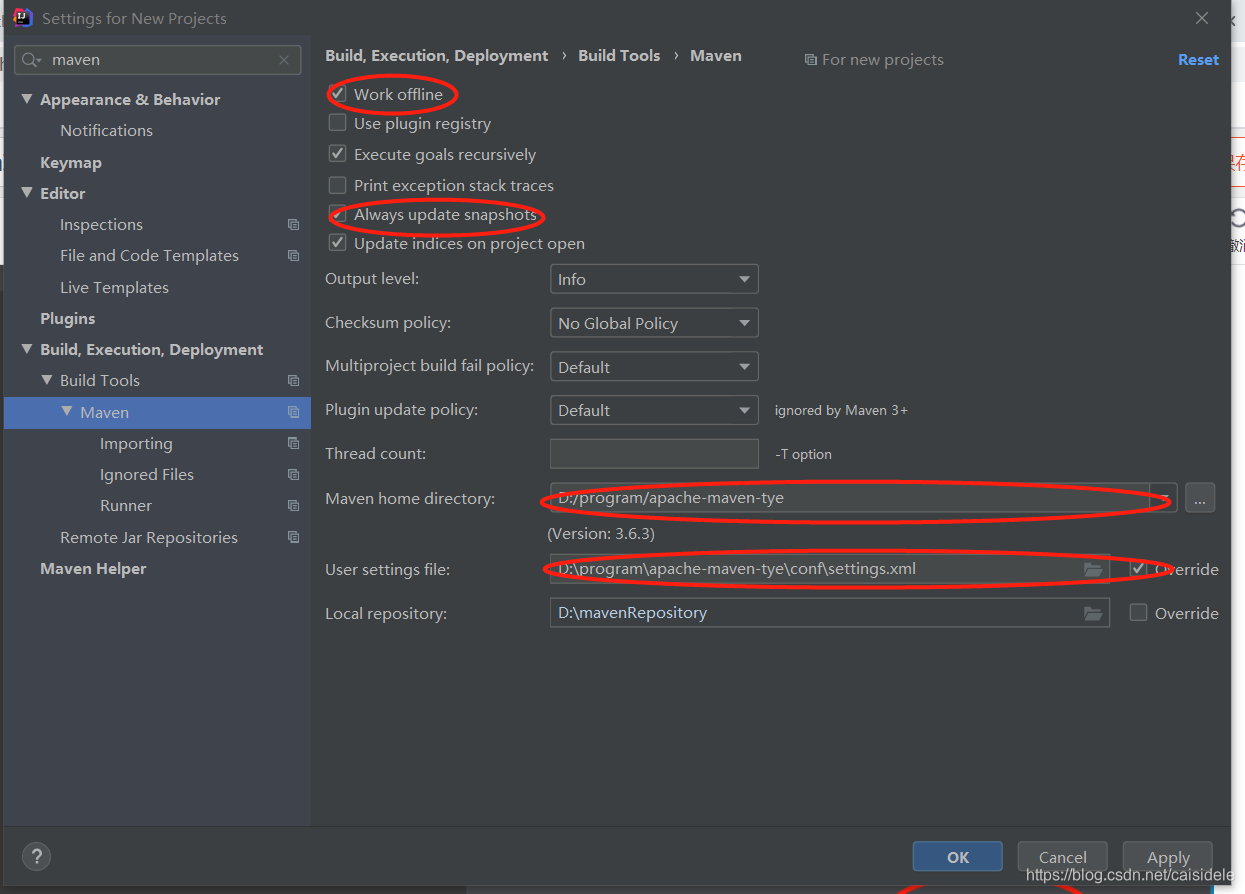Click the search magnifier icon in settings search
The height and width of the screenshot is (894, 1245).
point(32,60)
